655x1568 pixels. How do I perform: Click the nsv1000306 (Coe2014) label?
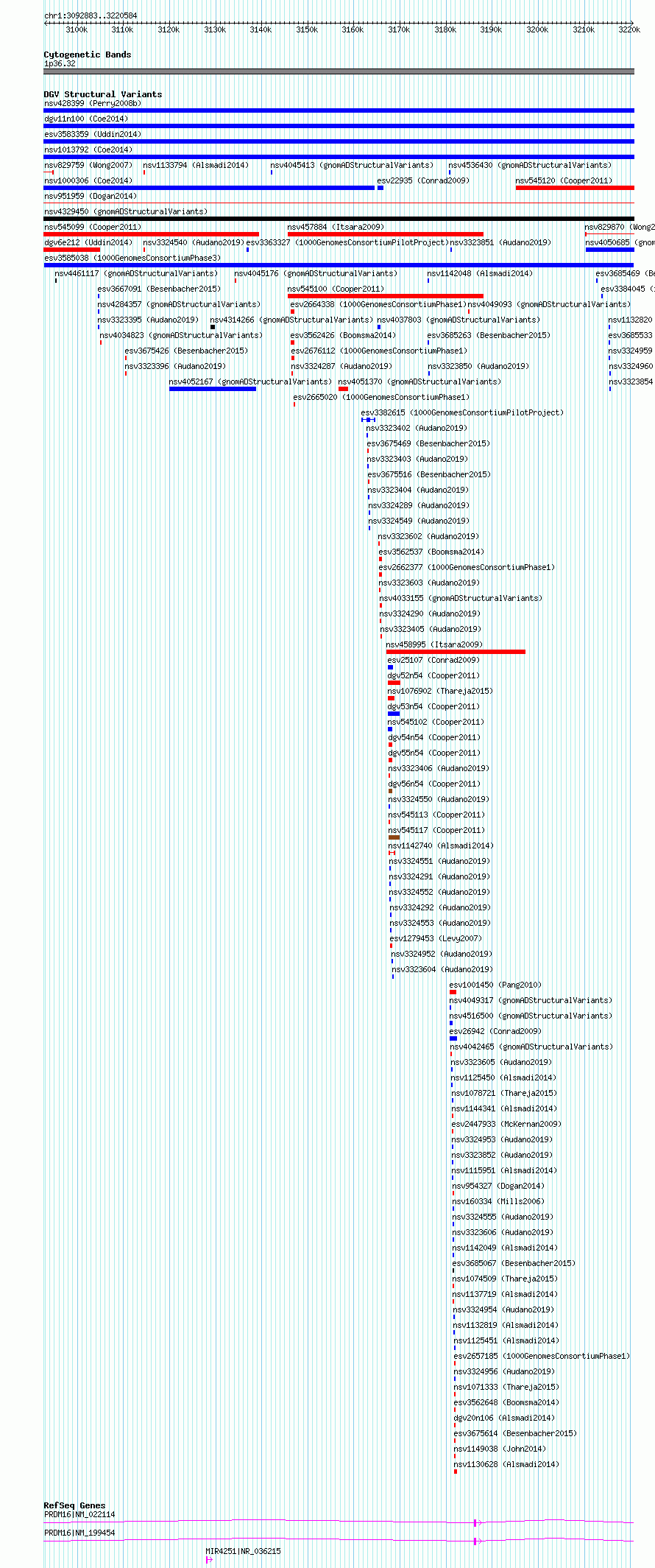coord(88,181)
